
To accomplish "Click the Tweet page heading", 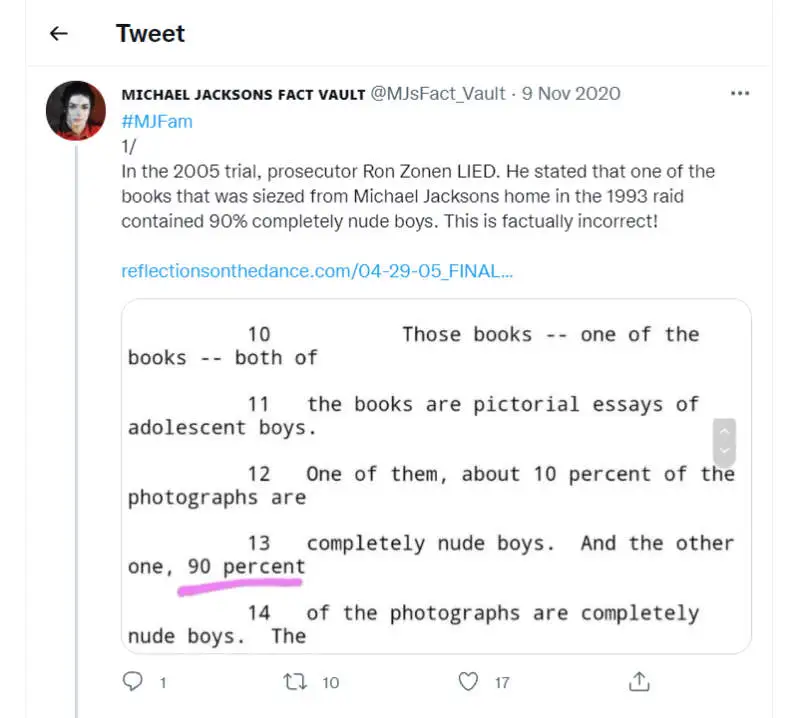I will point(150,33).
